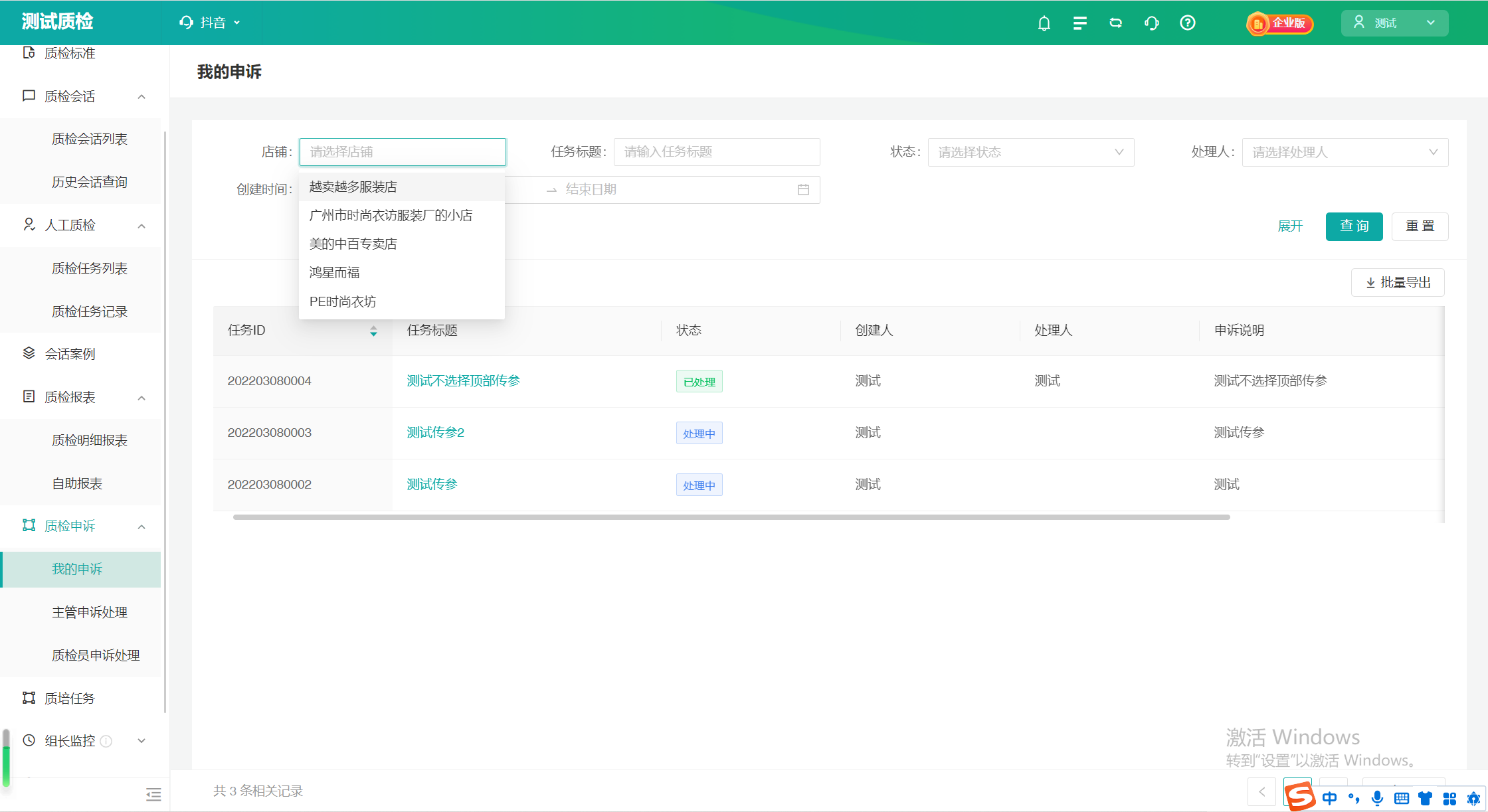
Task: Open the soft keyboard icon in IME bar
Action: [1402, 798]
